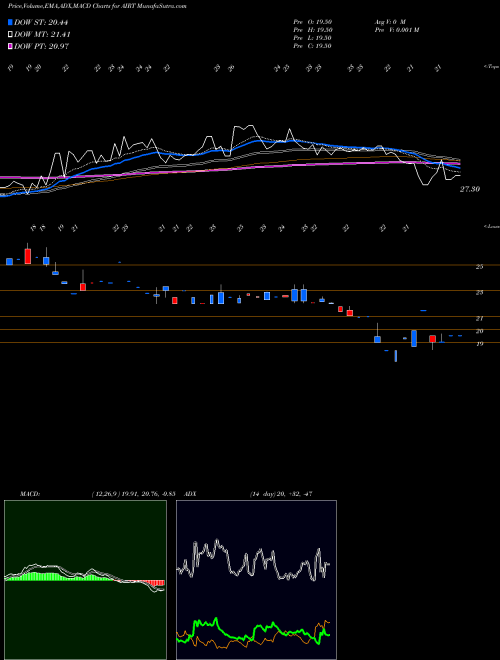The width and height of the screenshot is (500, 660).
Task: Click the 19 price axis label
Action: (x=479, y=344)
